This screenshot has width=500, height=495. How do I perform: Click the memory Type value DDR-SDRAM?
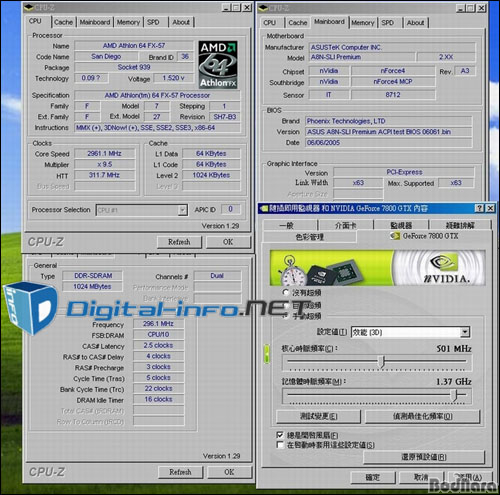[93, 276]
